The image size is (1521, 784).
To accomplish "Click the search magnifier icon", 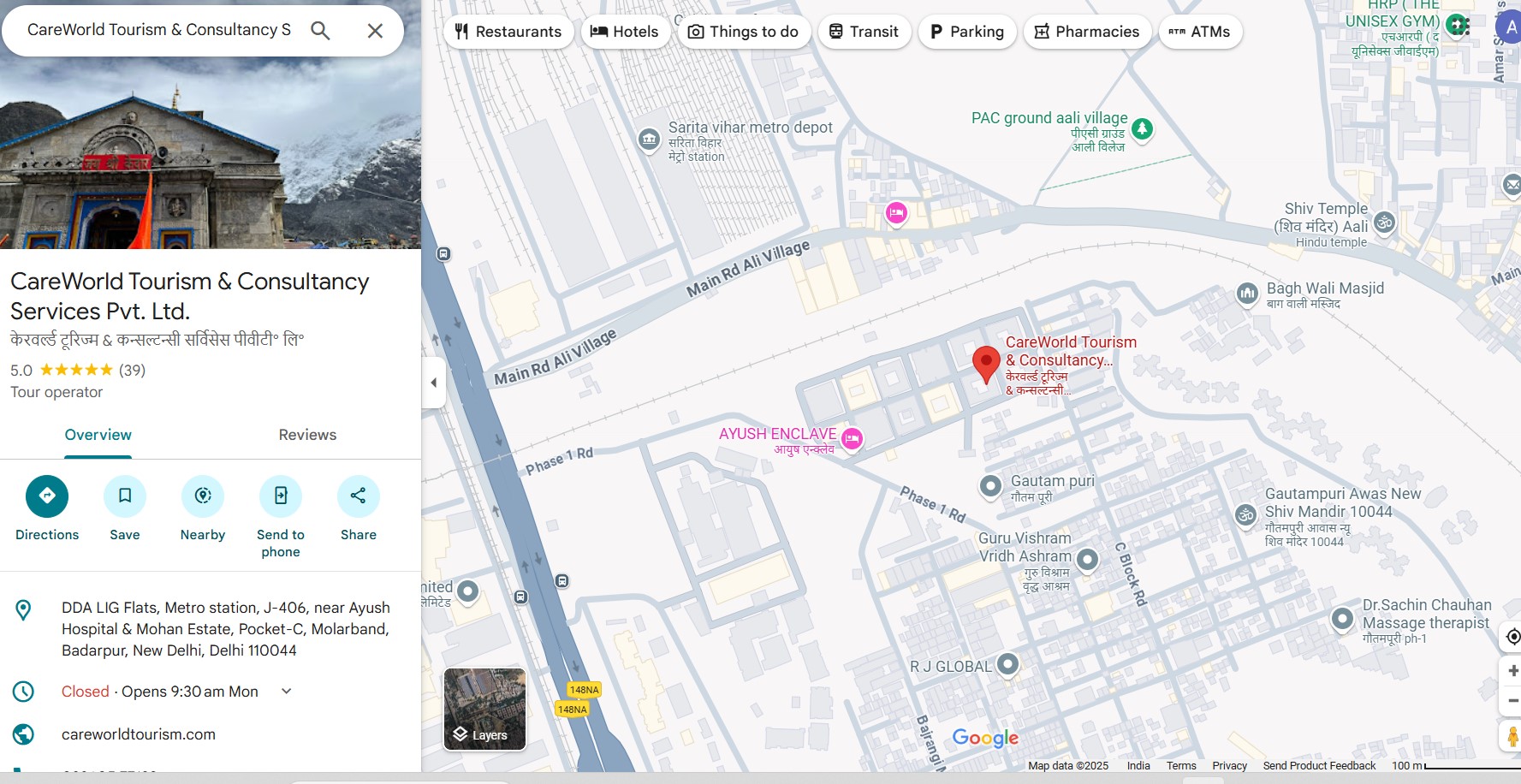I will [x=320, y=29].
